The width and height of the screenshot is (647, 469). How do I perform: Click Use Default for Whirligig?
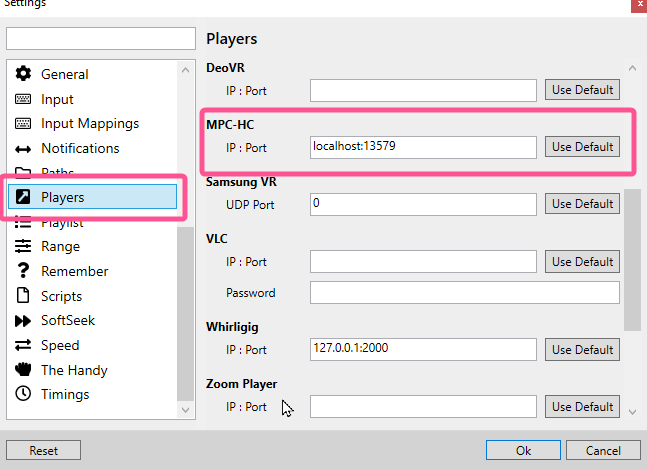[582, 350]
